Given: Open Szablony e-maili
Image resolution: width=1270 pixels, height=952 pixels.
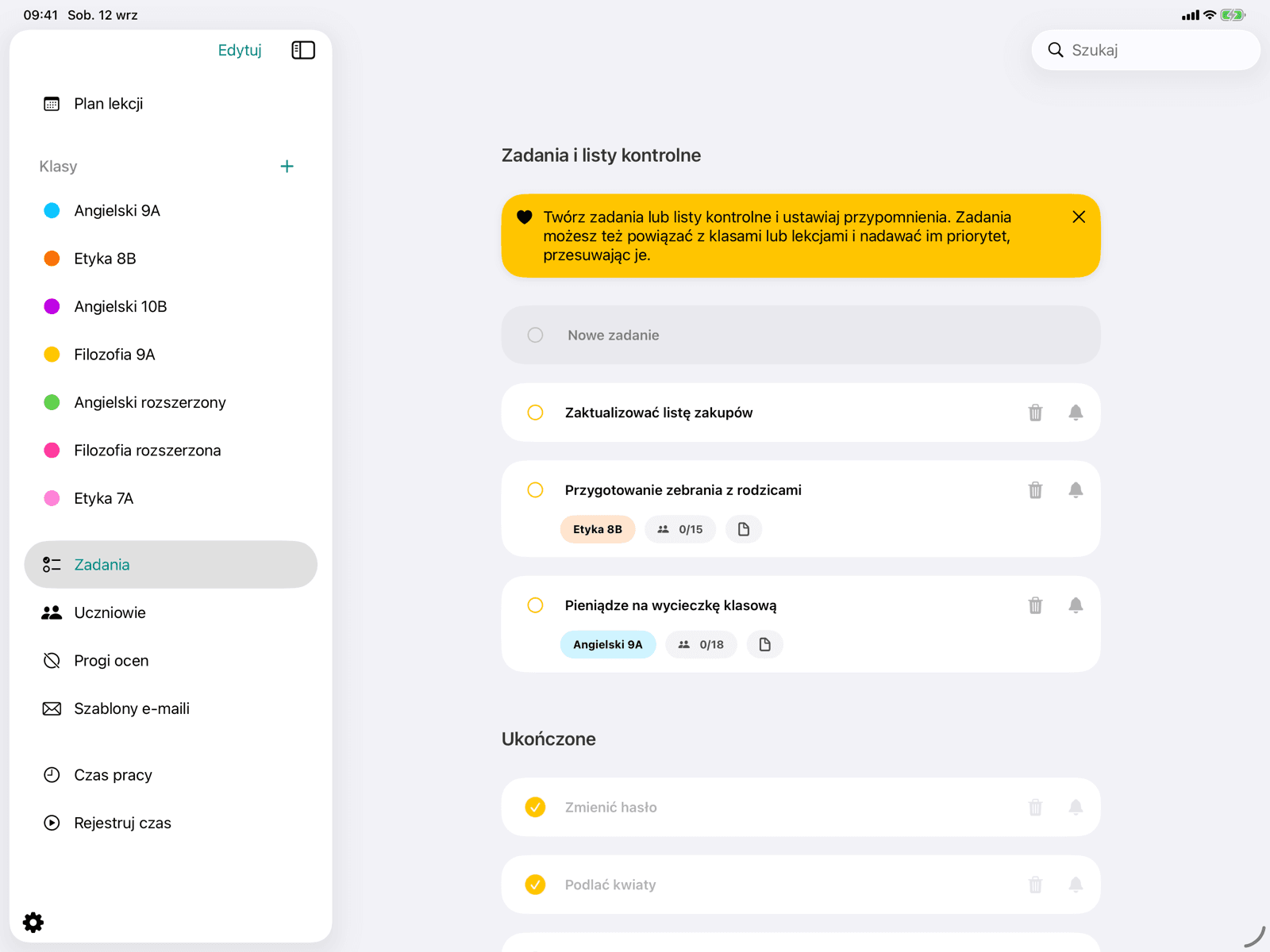Looking at the screenshot, I should point(171,708).
